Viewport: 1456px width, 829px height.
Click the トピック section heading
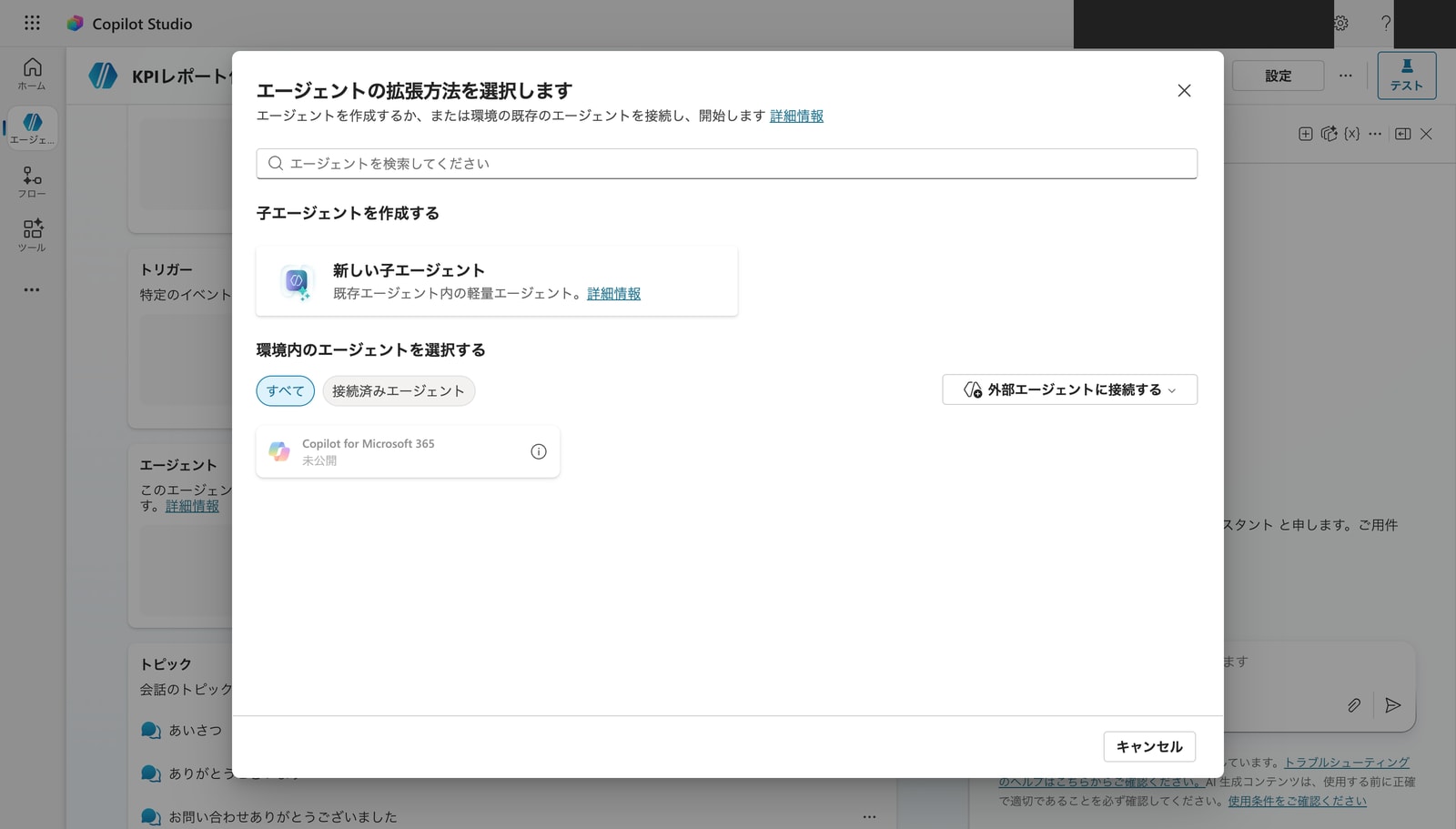tap(166, 664)
